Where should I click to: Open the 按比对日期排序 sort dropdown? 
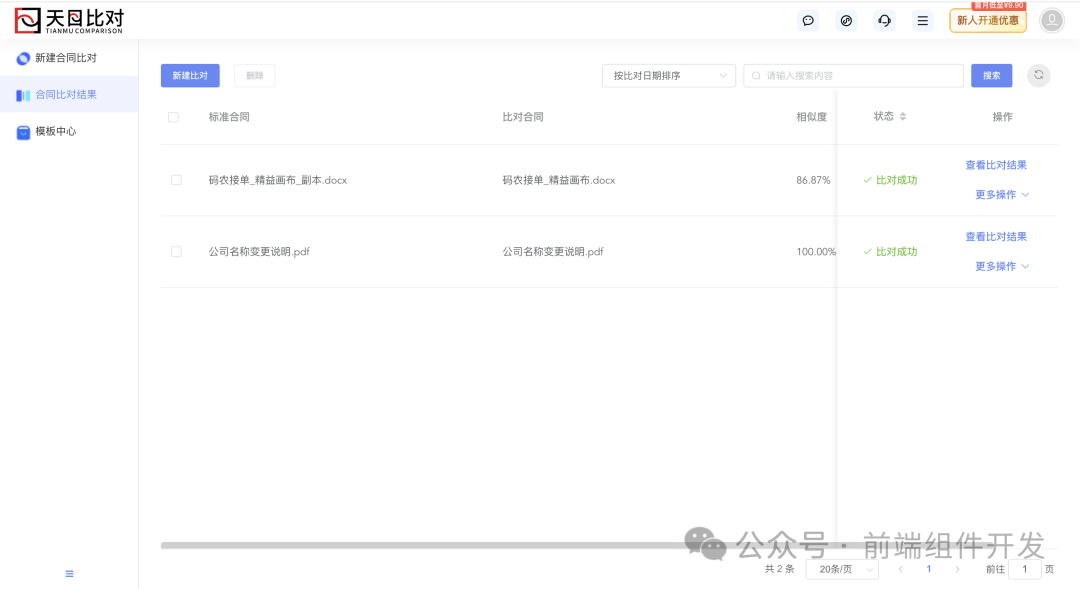669,76
